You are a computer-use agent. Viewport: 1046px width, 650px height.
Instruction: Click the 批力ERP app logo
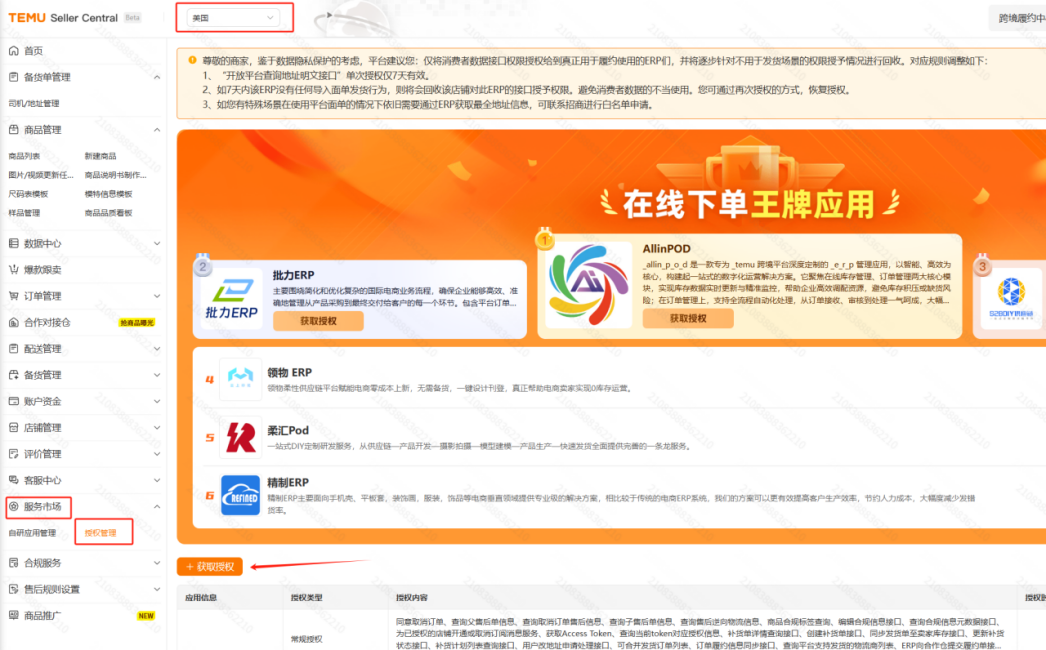[231, 298]
